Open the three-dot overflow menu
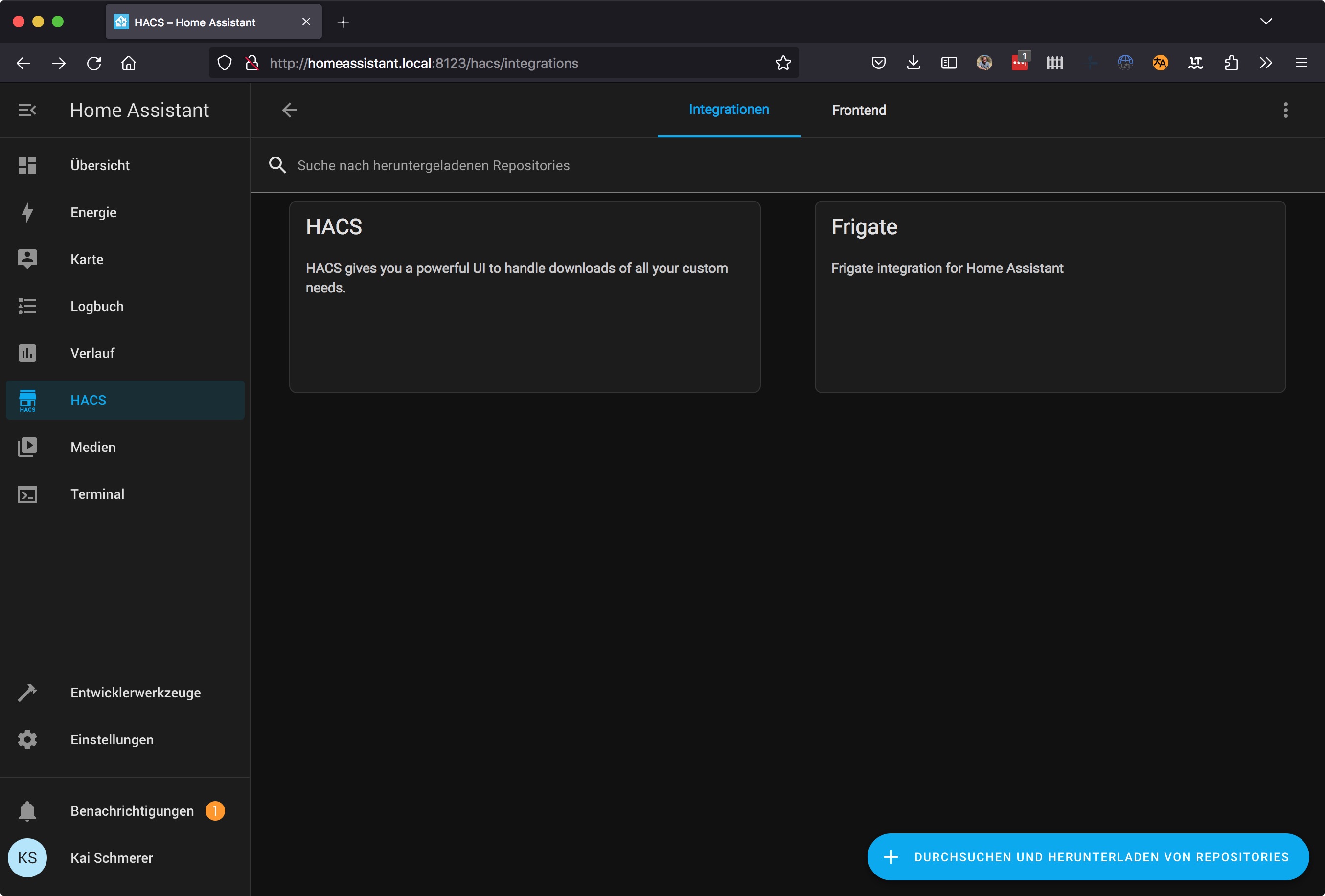Viewport: 1325px width, 896px height. coord(1285,110)
